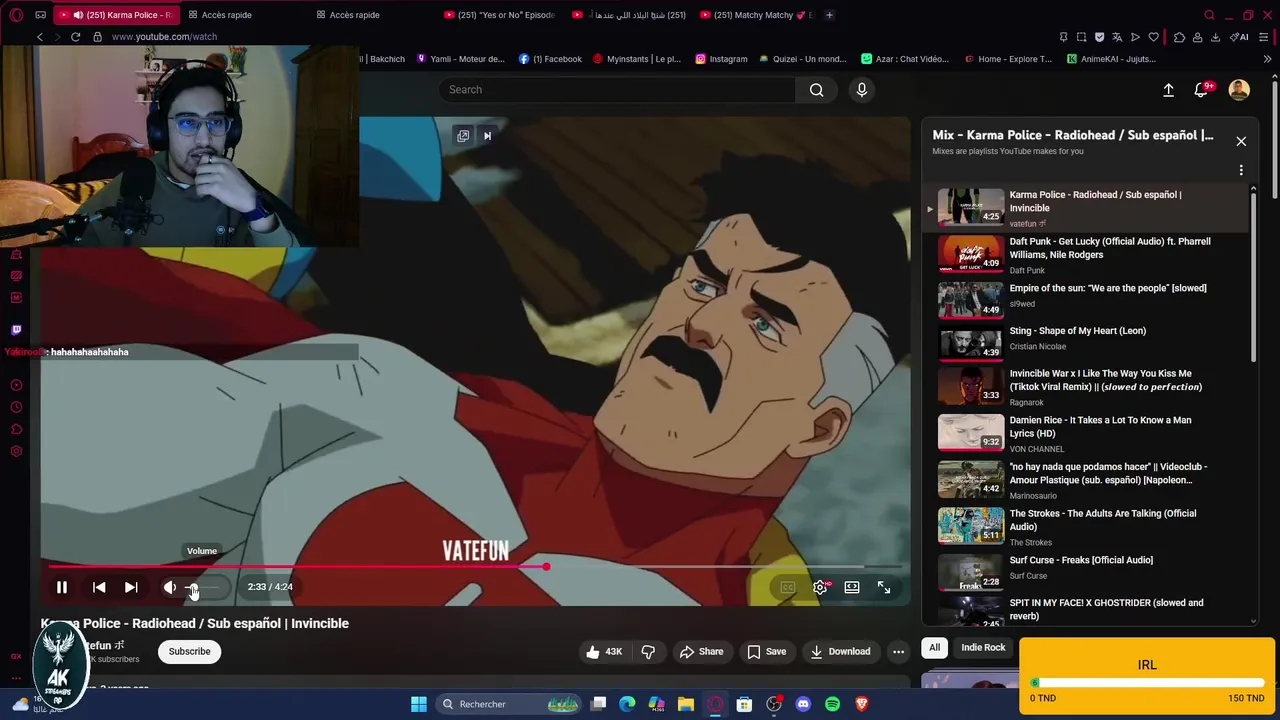This screenshot has height=720, width=1280.
Task: Subscribe to the Vatefun channel
Action: click(x=189, y=651)
